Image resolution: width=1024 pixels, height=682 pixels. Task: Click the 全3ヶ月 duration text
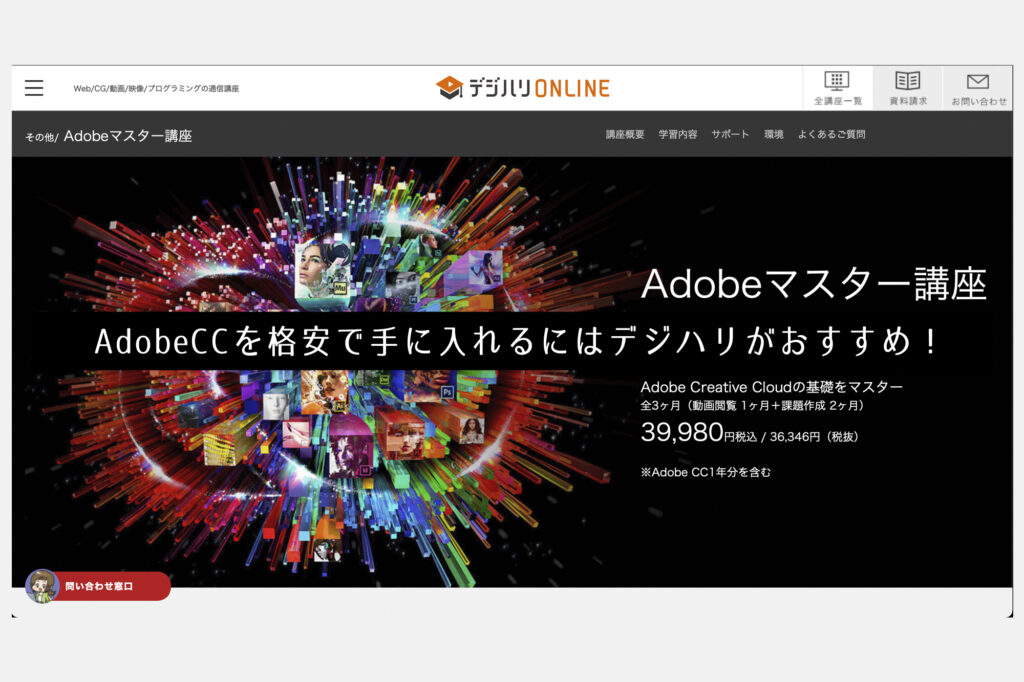tap(752, 406)
